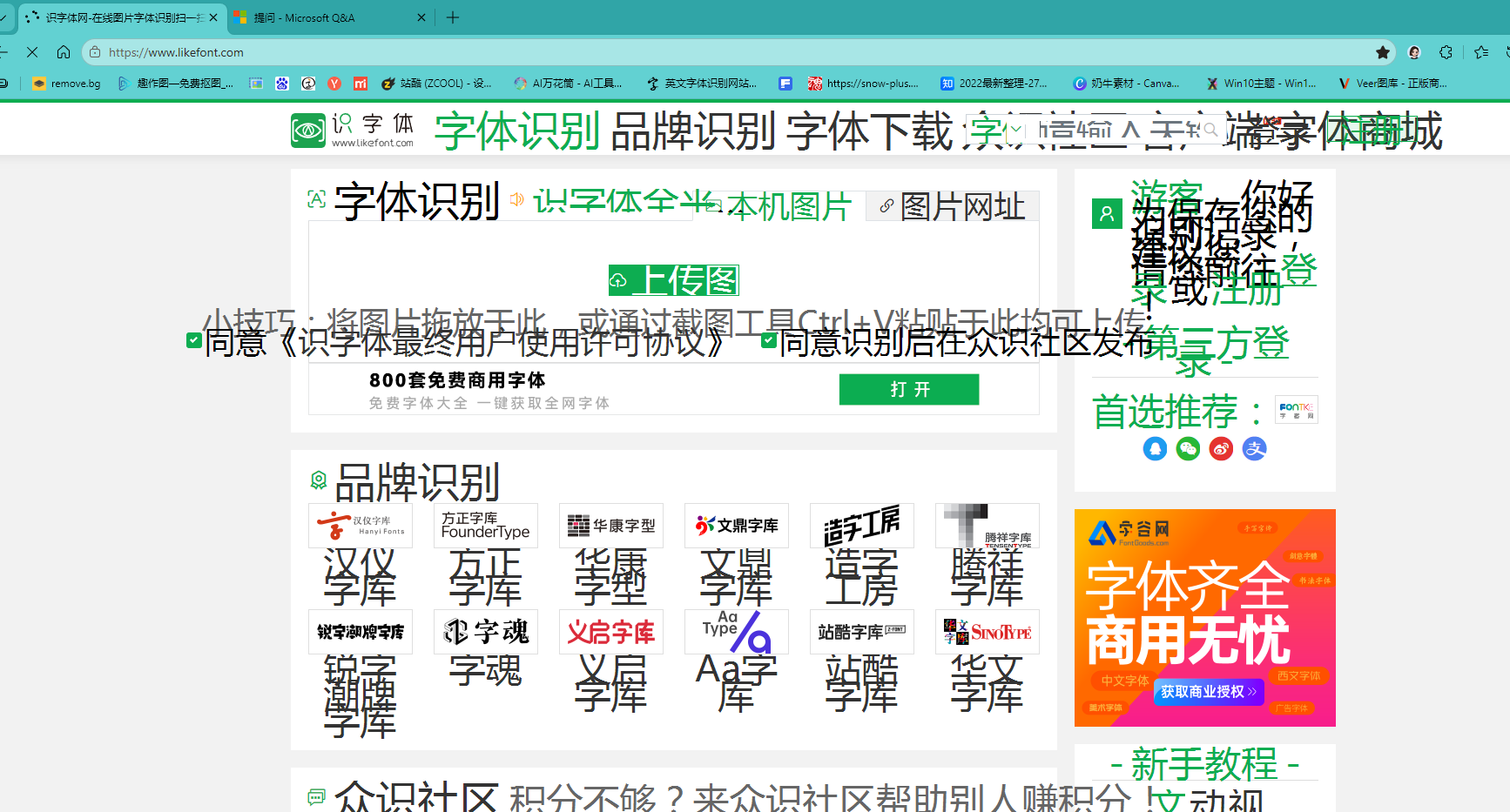The height and width of the screenshot is (812, 1510).
Task: Open the Fontke 字客网 recommended thumbnail
Action: pos(1297,409)
